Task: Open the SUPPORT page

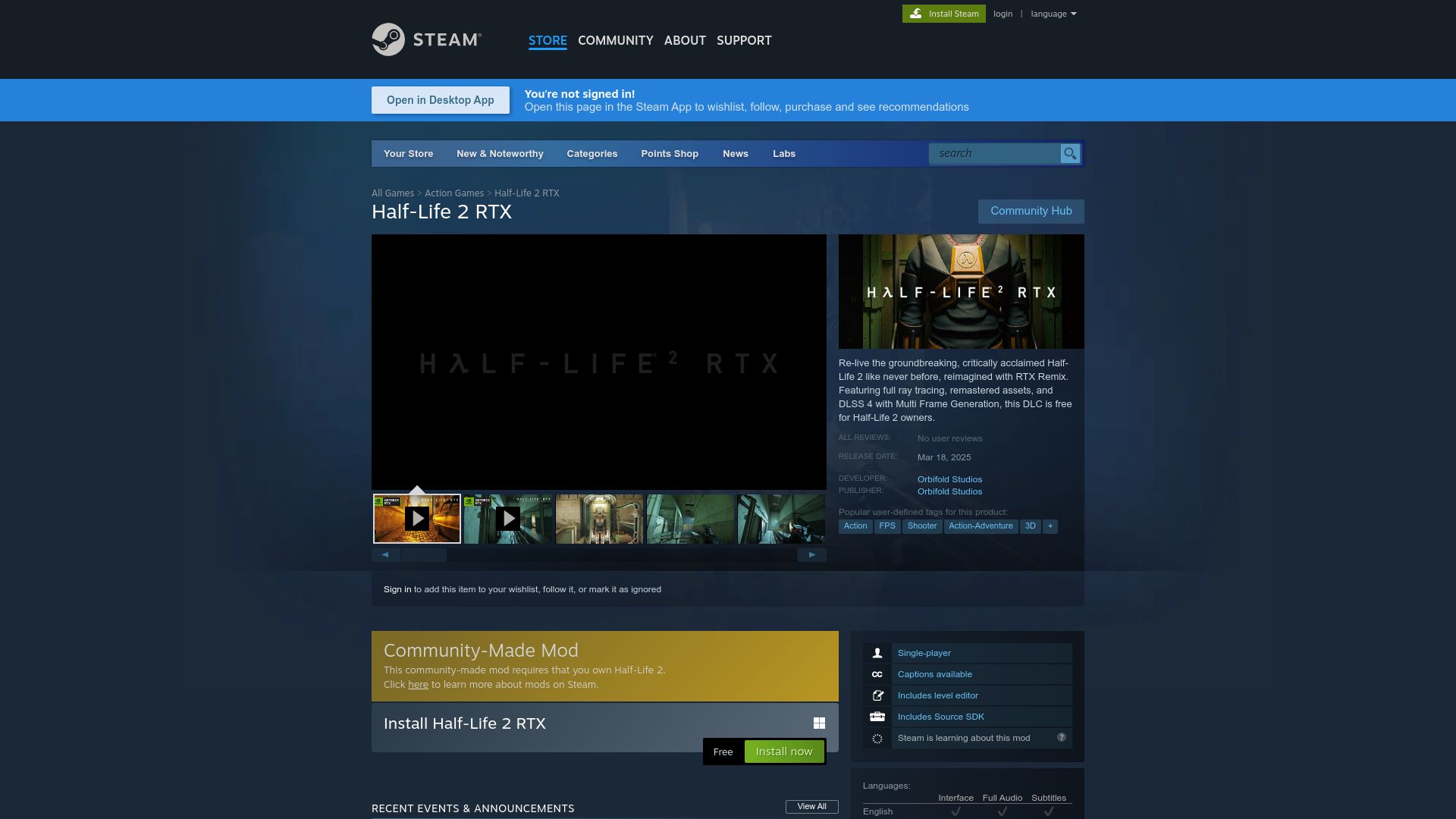Action: coord(744,40)
